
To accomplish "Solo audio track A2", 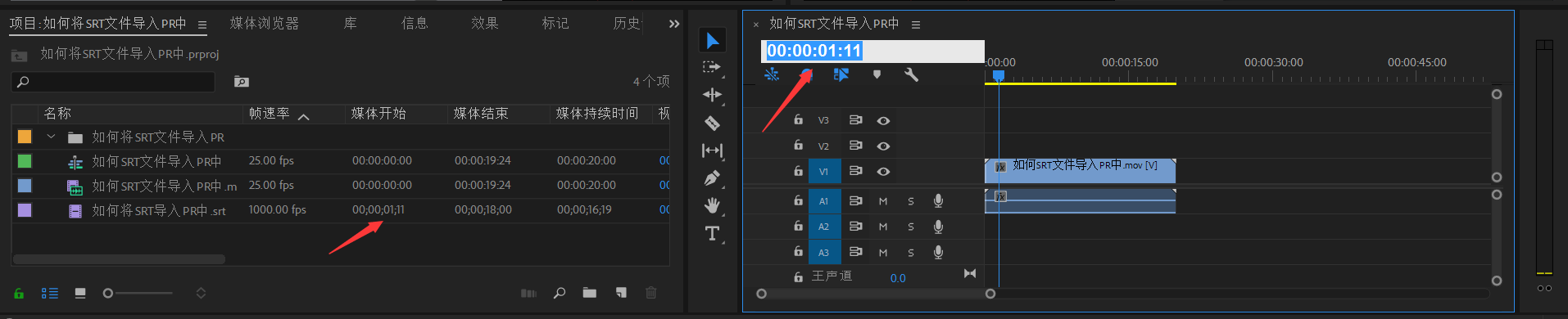I will pyautogui.click(x=911, y=227).
